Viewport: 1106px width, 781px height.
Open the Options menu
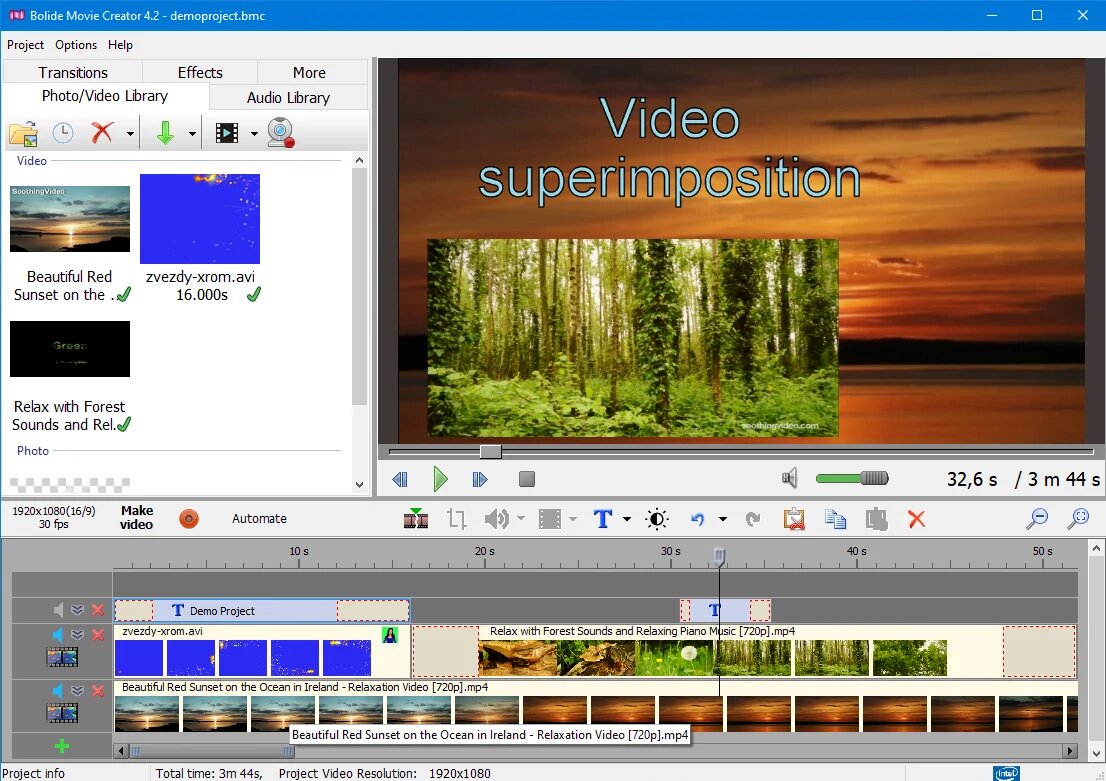[76, 45]
